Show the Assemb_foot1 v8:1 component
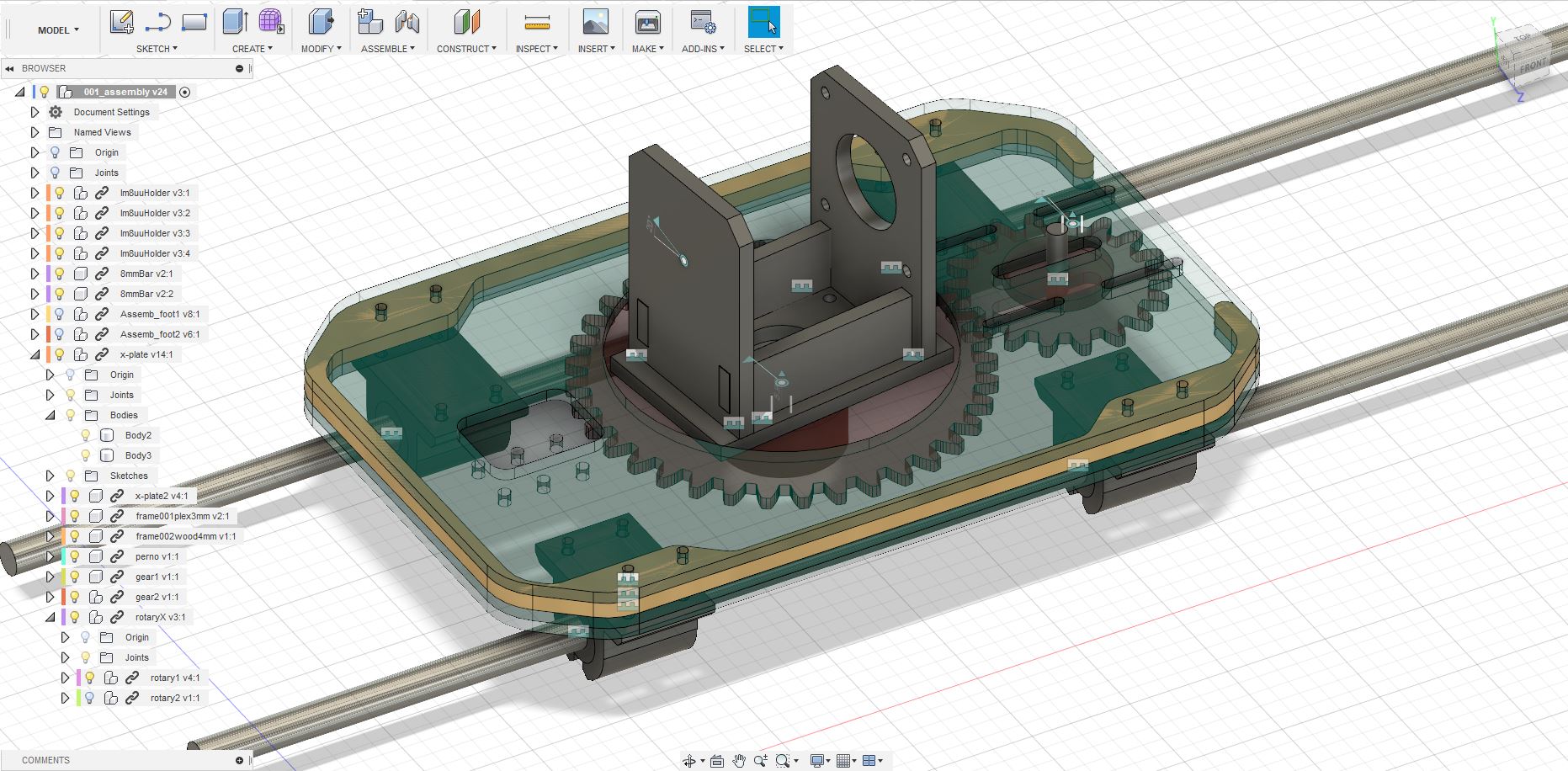Image resolution: width=1568 pixels, height=771 pixels. coord(60,314)
